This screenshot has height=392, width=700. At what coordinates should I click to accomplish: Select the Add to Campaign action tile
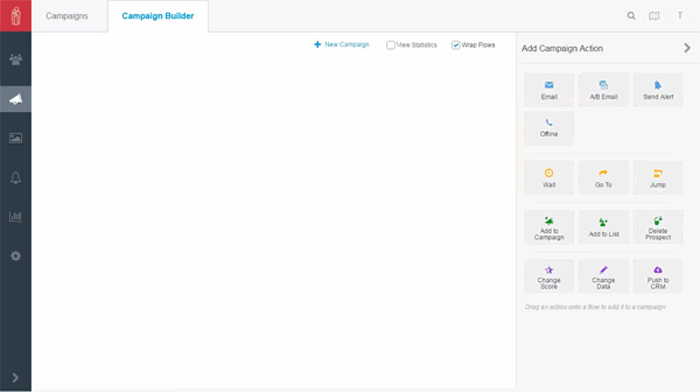pos(549,227)
